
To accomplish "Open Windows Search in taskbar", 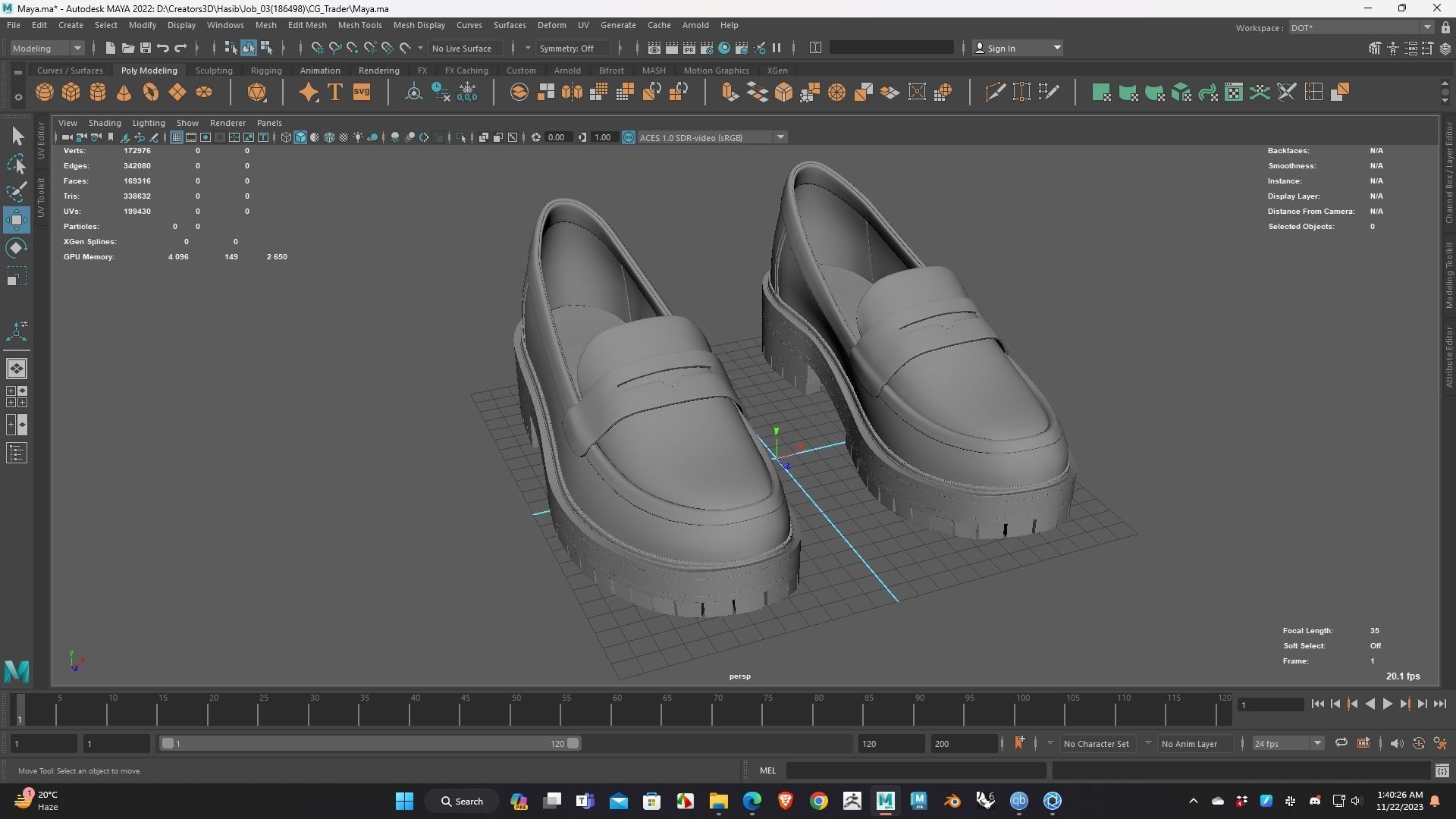I will pos(463,801).
